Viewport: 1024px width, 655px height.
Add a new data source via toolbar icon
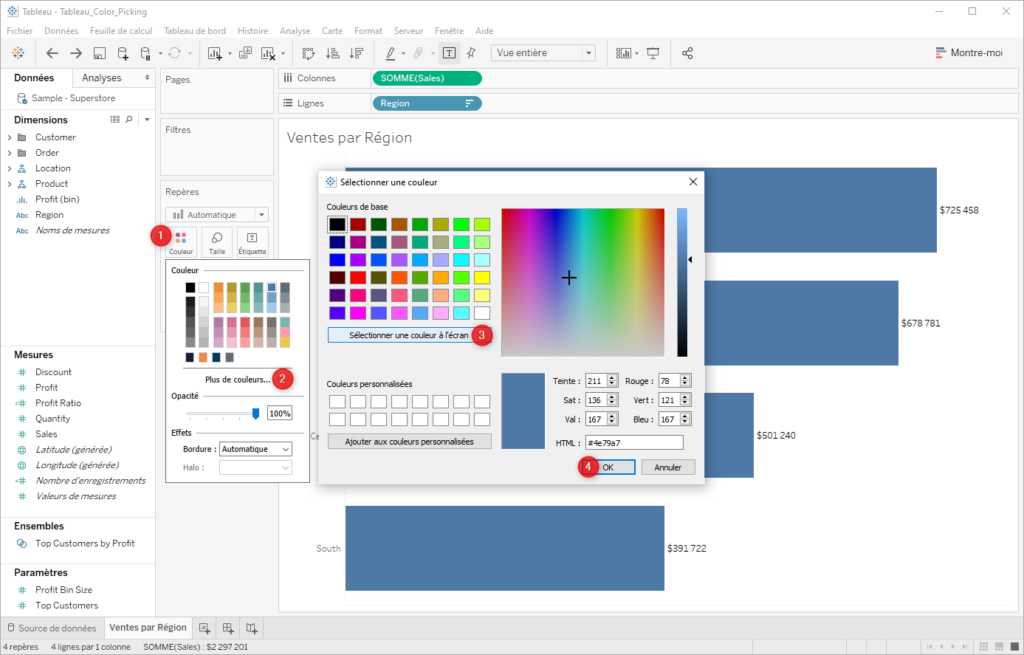click(x=123, y=54)
